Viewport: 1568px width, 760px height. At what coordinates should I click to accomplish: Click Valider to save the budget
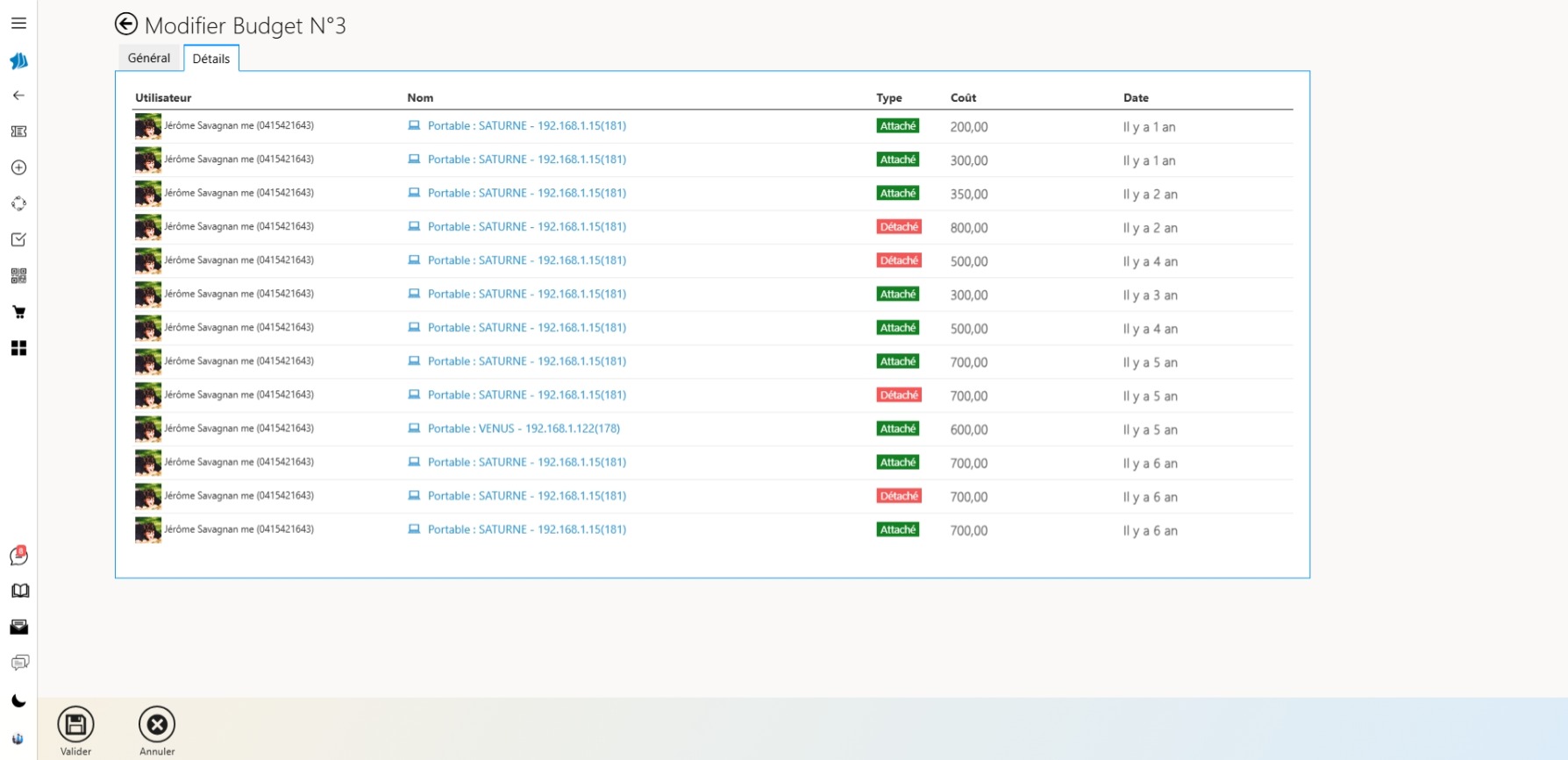[x=75, y=725]
